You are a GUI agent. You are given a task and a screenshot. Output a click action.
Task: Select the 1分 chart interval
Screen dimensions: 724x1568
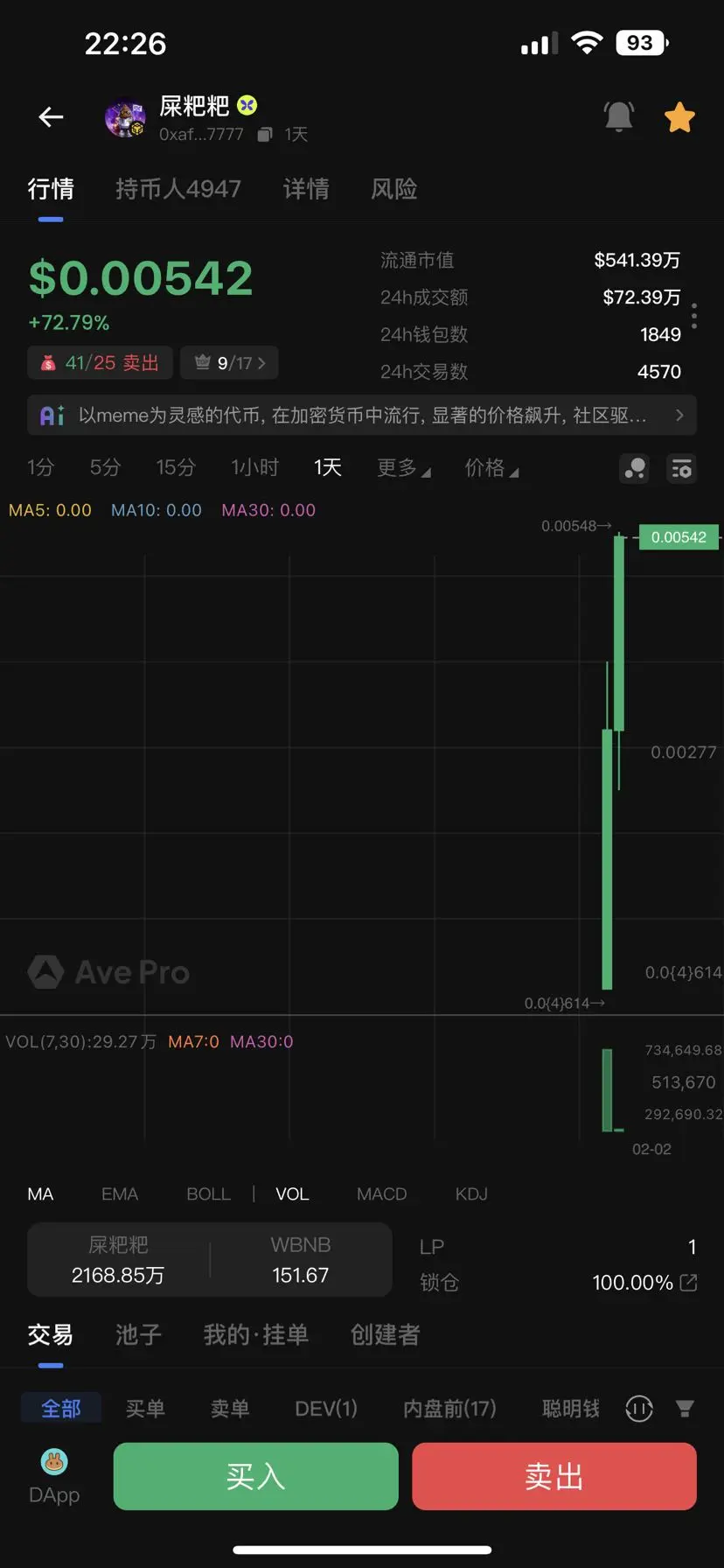[x=40, y=467]
